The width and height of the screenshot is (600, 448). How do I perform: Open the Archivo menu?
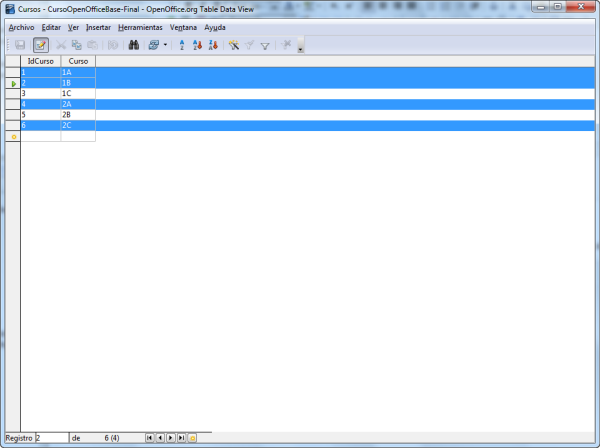[21, 28]
